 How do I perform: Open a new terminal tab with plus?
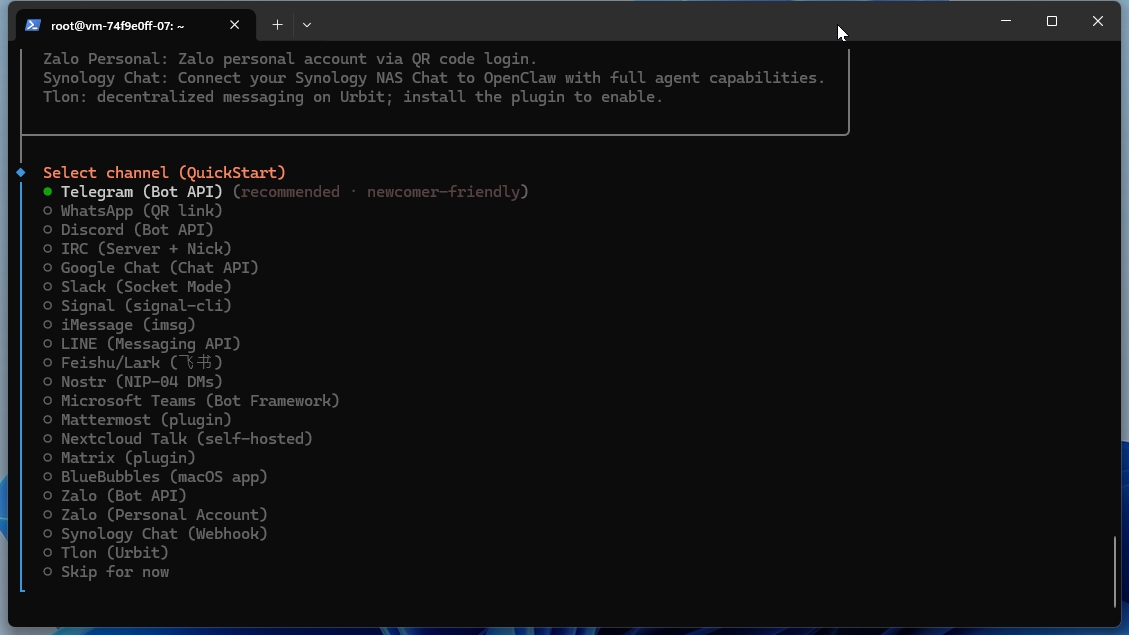(277, 24)
